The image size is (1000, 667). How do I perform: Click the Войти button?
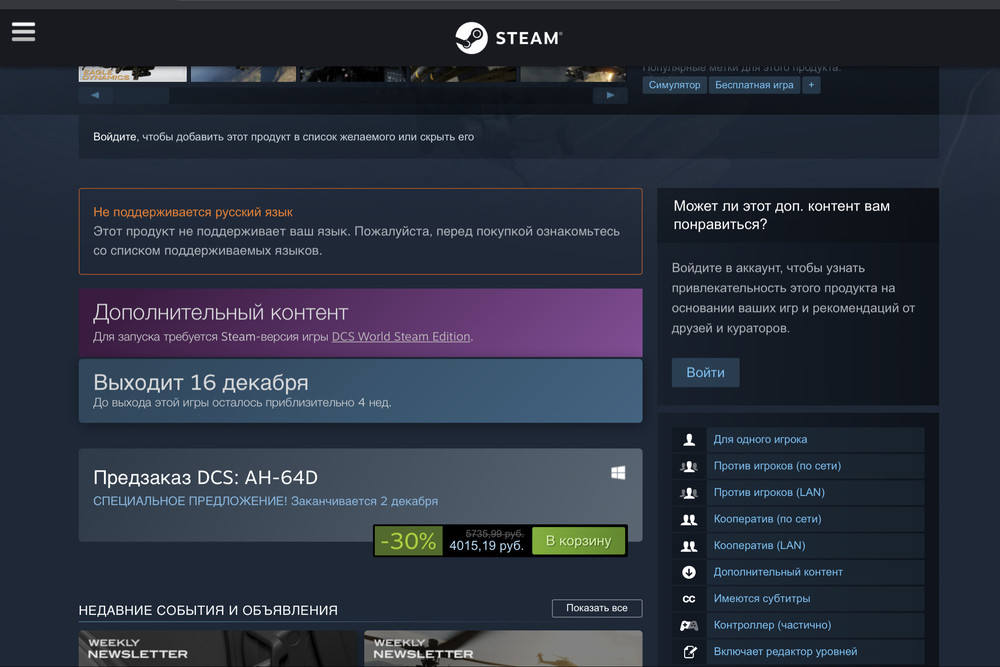705,372
